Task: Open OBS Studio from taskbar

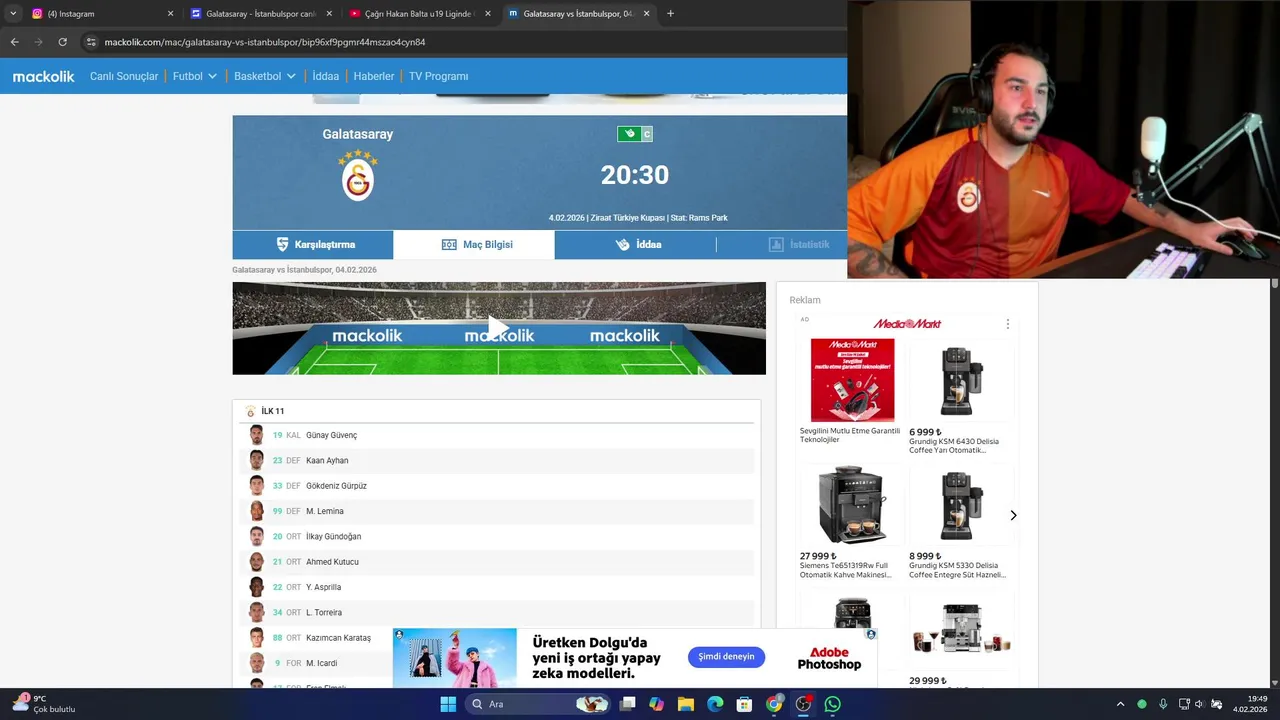Action: [x=803, y=704]
